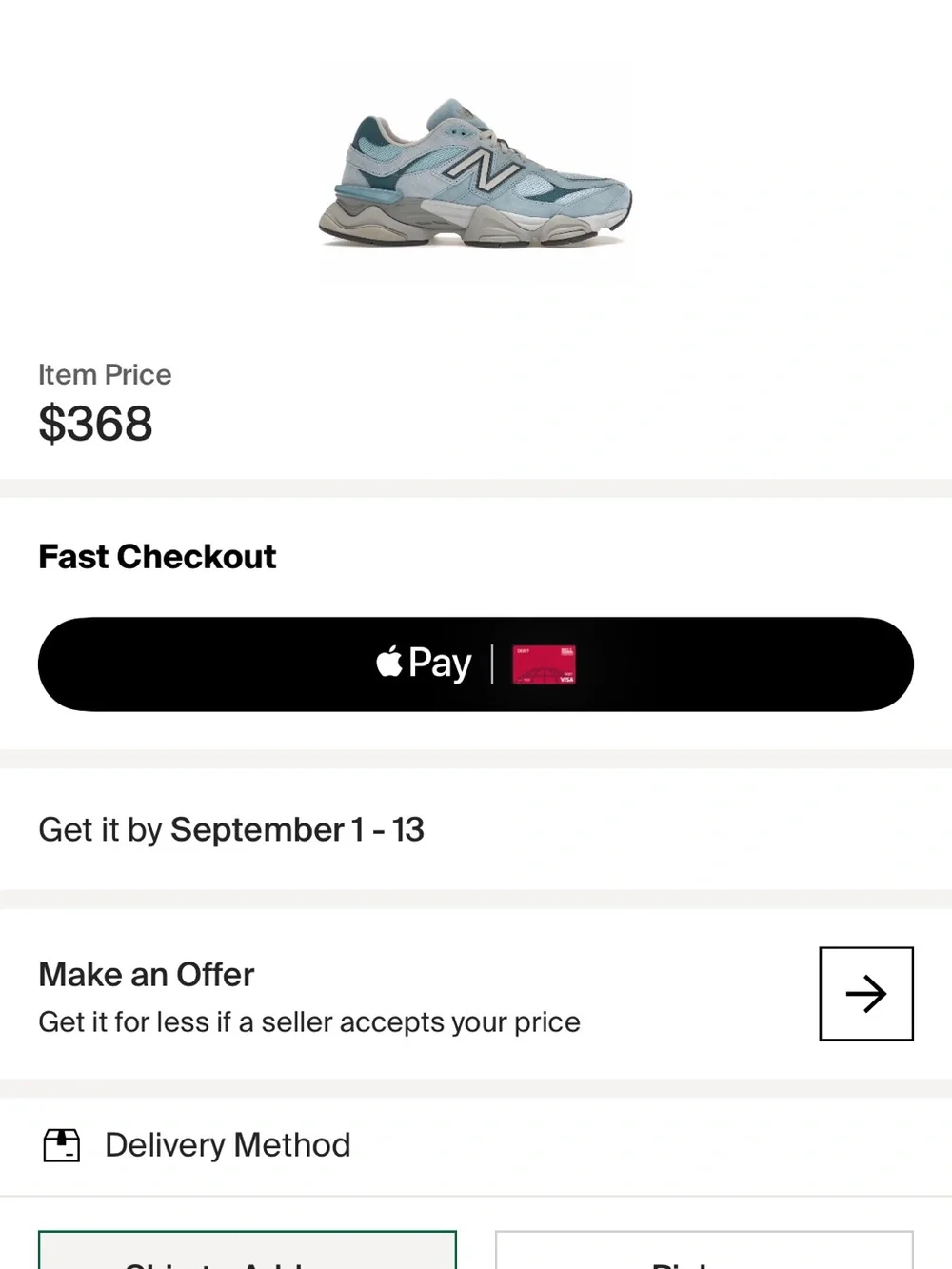952x1269 pixels.
Task: Tap the Get it by September date
Action: 231,830
